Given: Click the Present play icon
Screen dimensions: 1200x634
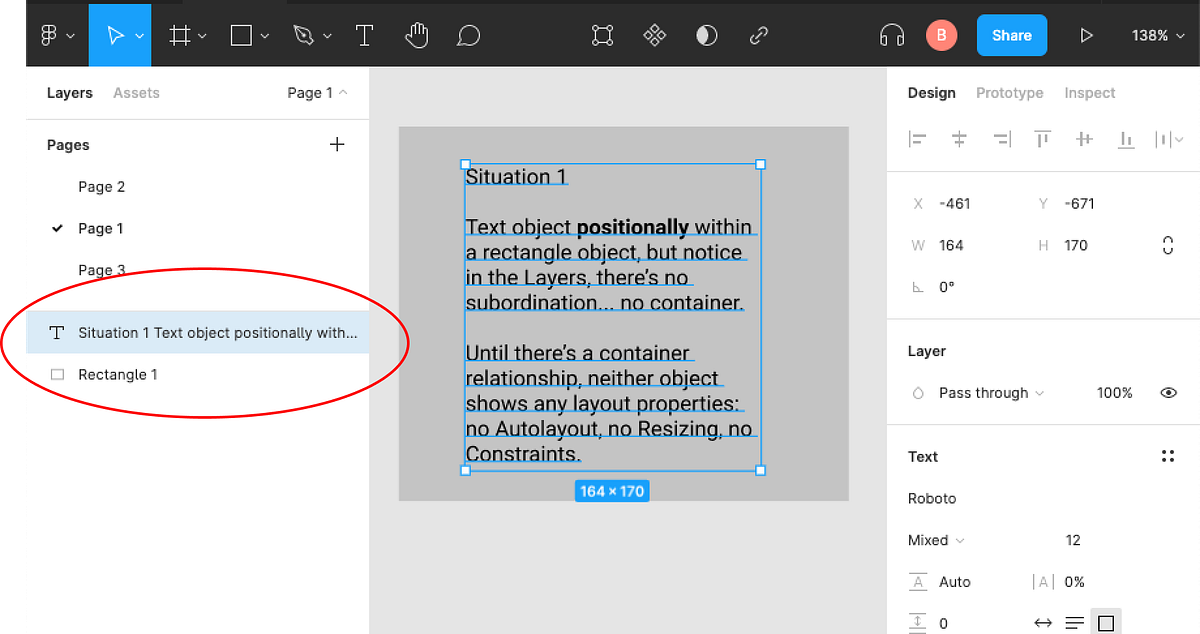Looking at the screenshot, I should (x=1086, y=35).
